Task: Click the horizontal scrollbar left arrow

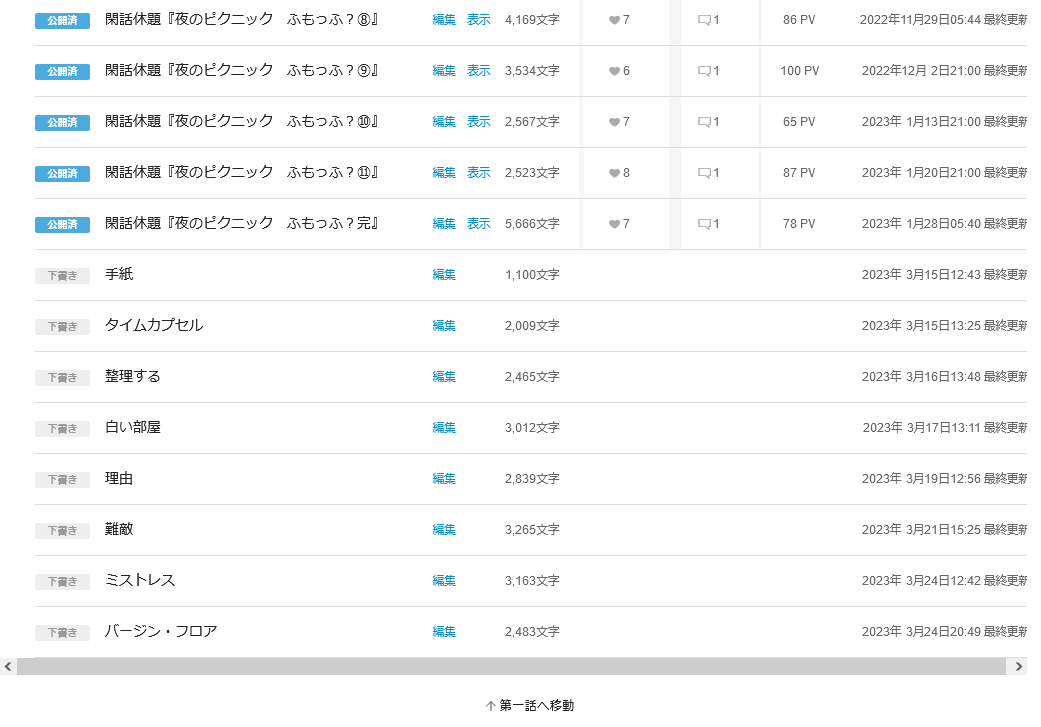Action: (8, 666)
